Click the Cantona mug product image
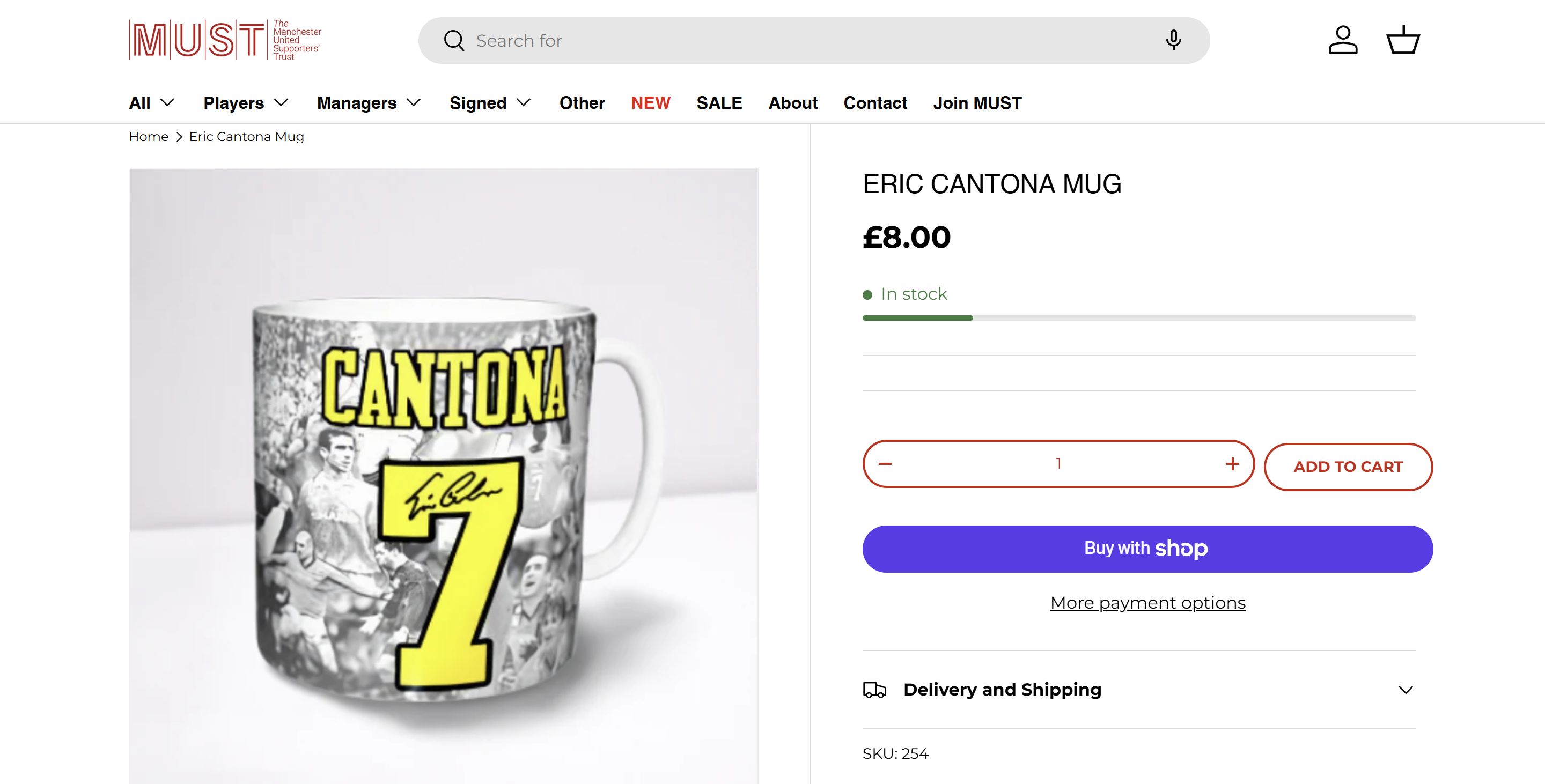The image size is (1545, 784). pos(443,474)
